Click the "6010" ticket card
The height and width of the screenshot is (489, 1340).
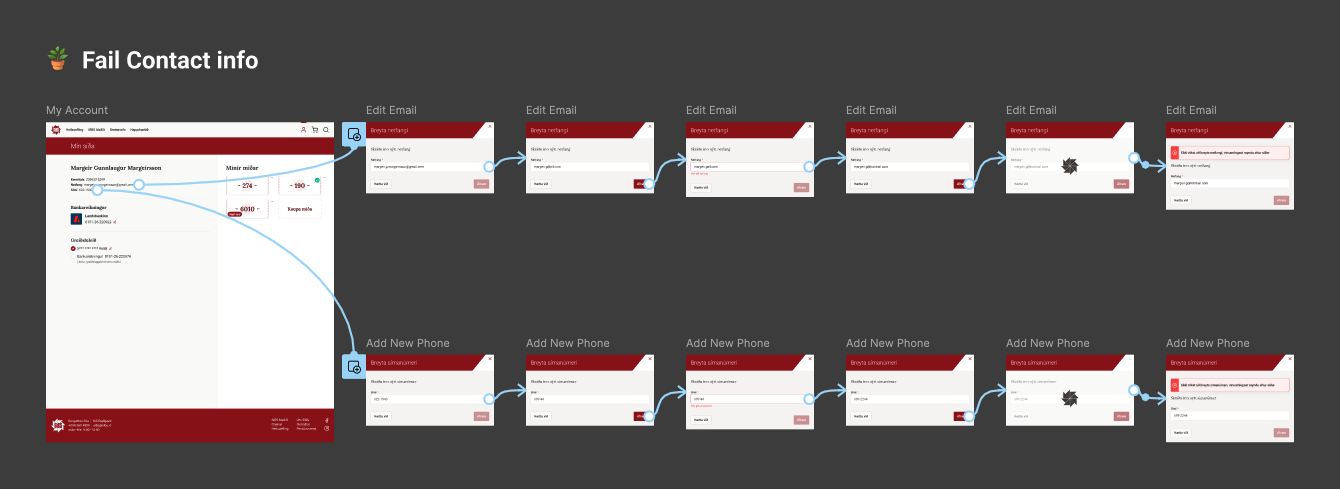click(247, 210)
